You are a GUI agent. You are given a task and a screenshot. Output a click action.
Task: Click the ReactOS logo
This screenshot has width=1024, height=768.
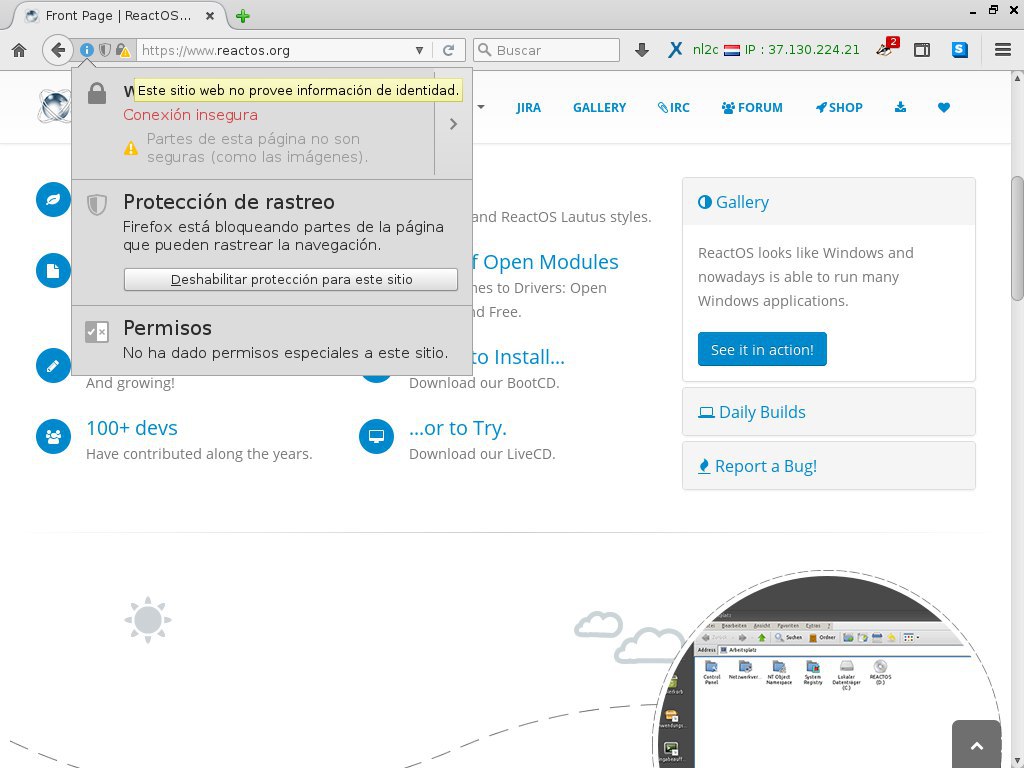(x=54, y=105)
